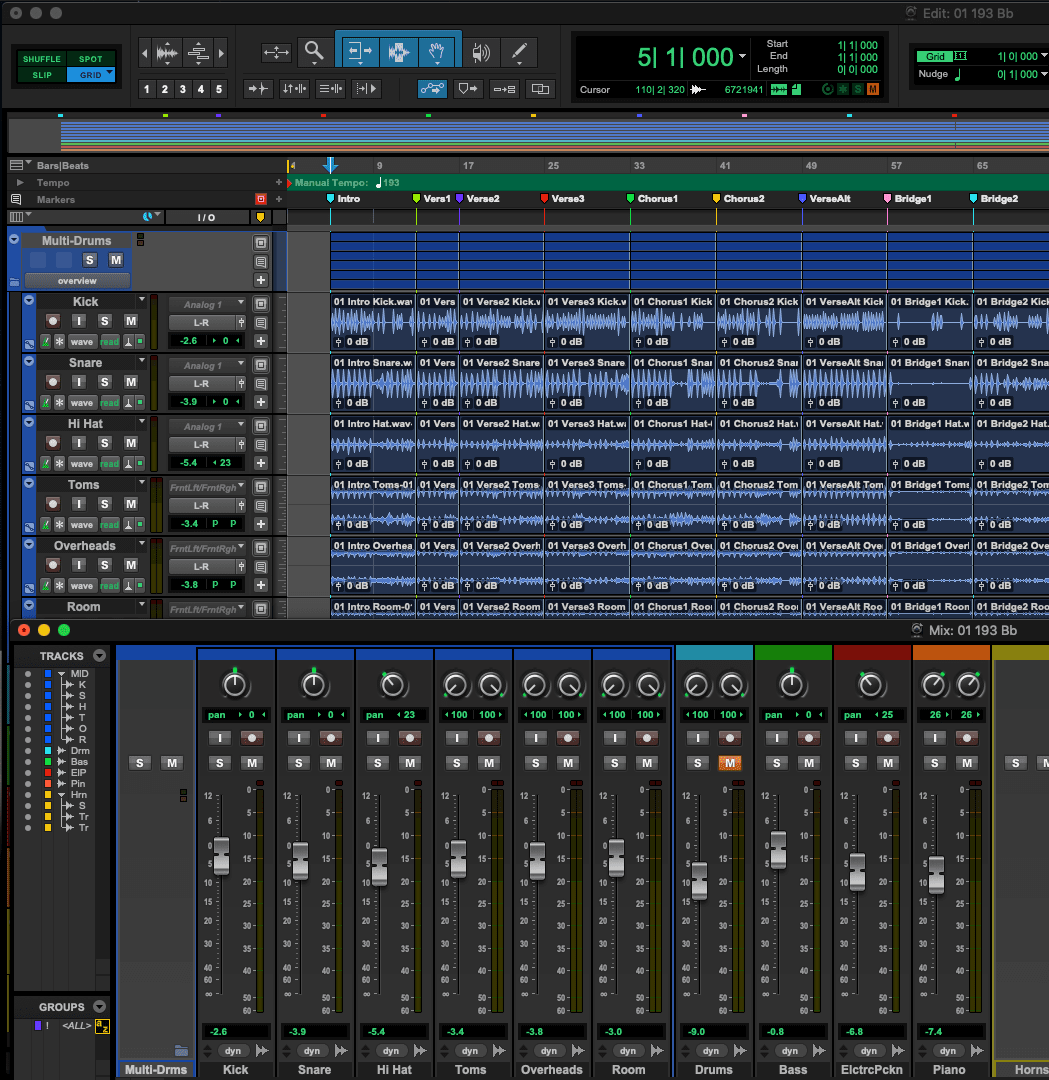Activate the Scrubber speaker tool
Image resolution: width=1049 pixels, height=1080 pixels.
[x=481, y=53]
